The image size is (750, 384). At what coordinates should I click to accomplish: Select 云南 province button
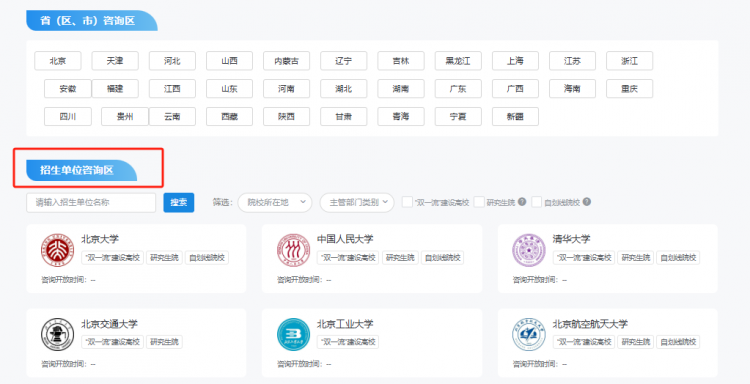(x=172, y=116)
